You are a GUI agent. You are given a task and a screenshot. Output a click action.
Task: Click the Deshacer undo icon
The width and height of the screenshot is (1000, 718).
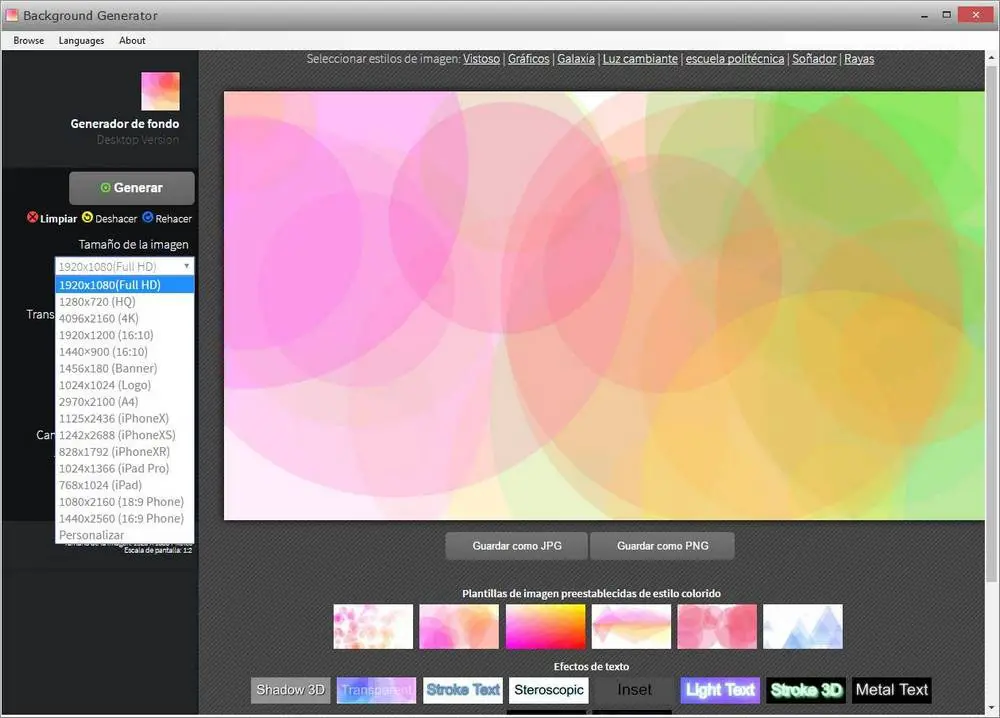[87, 217]
